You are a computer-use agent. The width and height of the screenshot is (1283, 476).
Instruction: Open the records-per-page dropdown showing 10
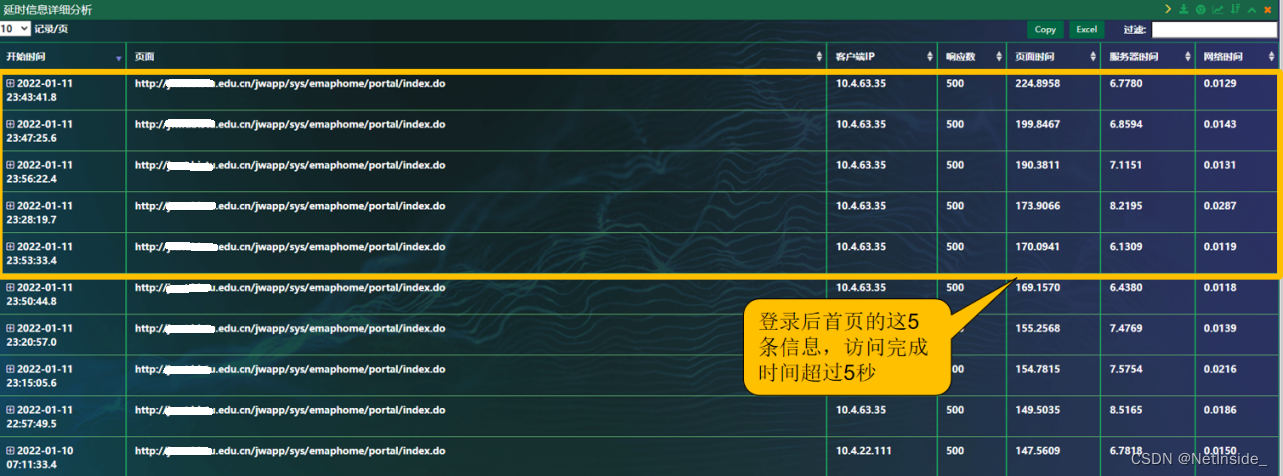pos(15,29)
